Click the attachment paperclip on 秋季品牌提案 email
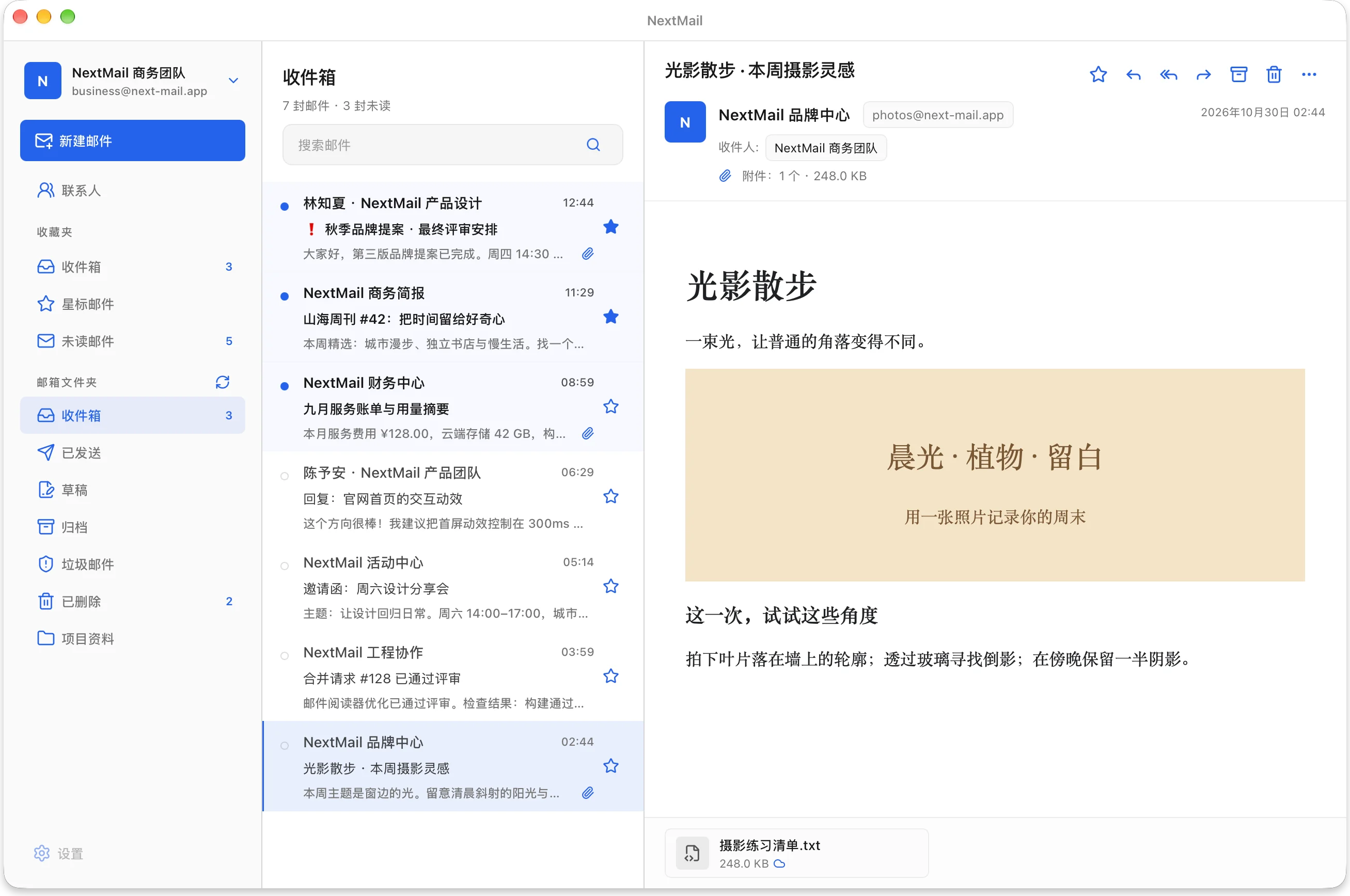Viewport: 1350px width, 896px height. tap(587, 254)
